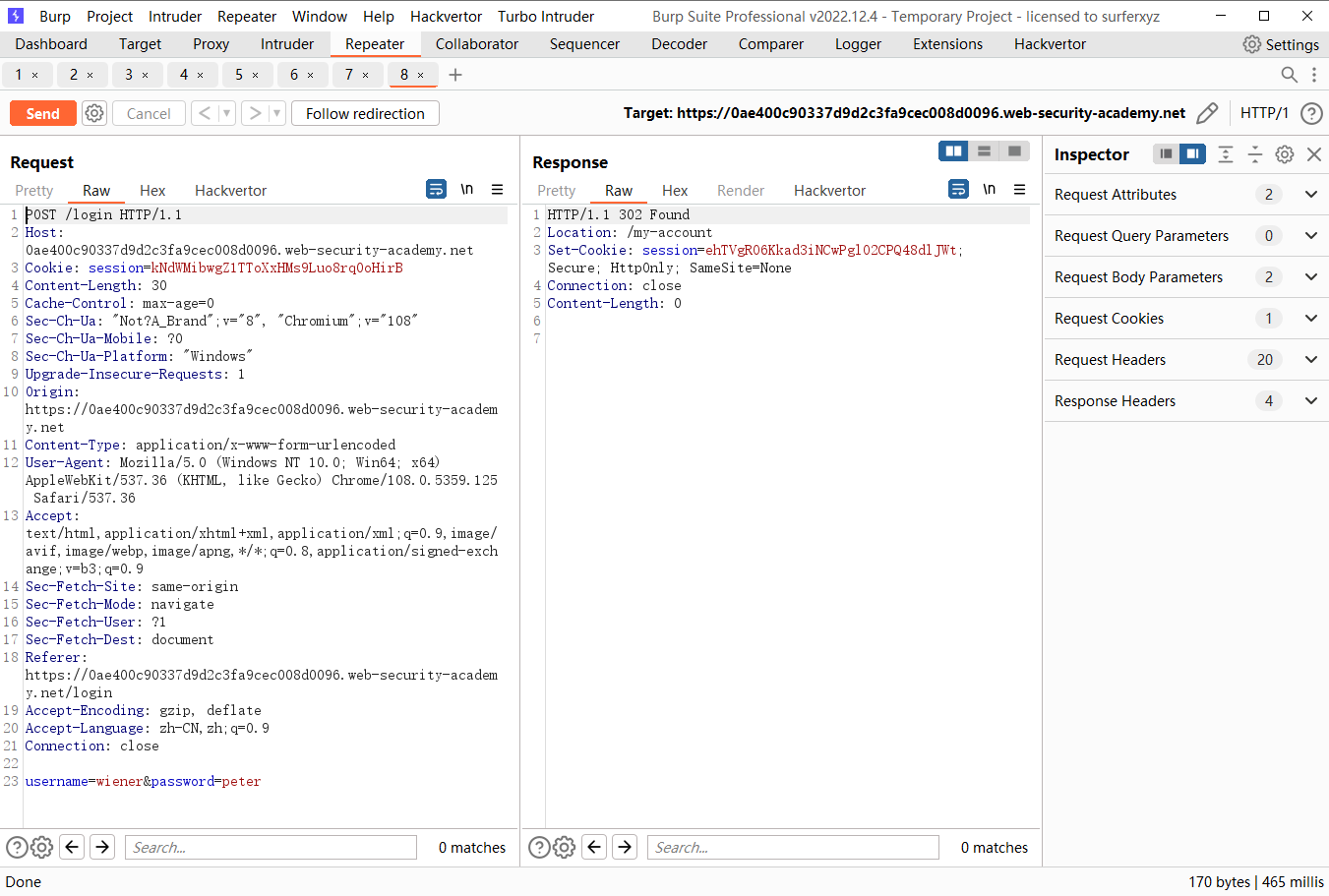
Task: Open Response Pretty view tab
Action: [556, 190]
